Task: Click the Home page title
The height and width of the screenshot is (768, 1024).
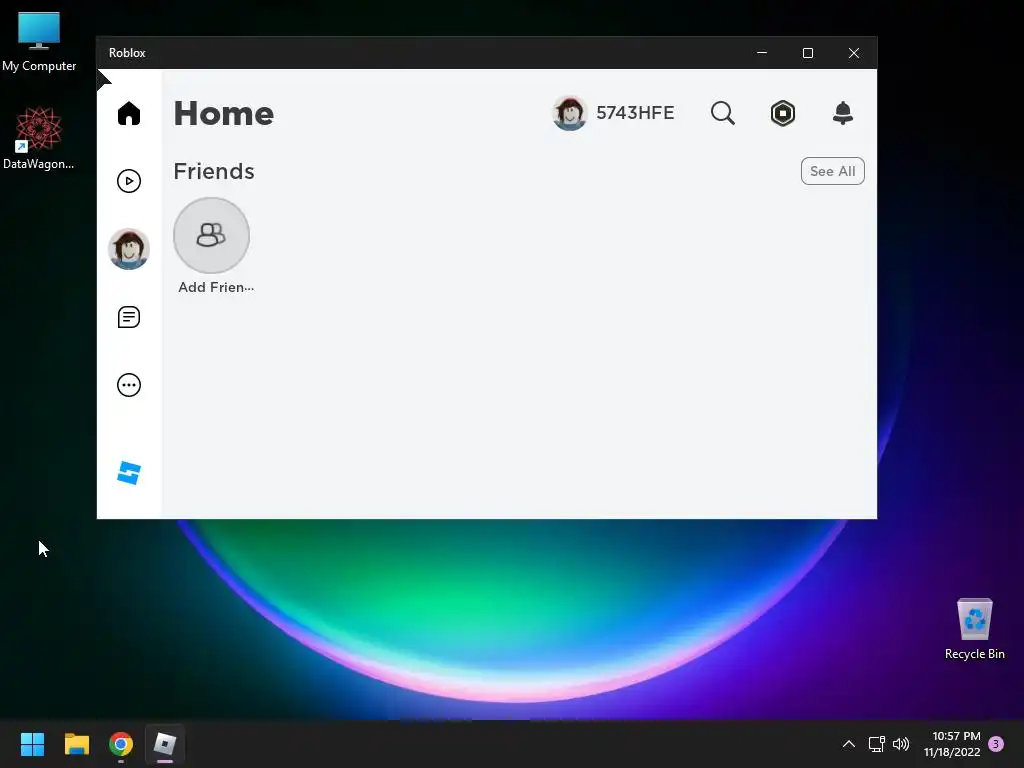Action: pyautogui.click(x=223, y=114)
